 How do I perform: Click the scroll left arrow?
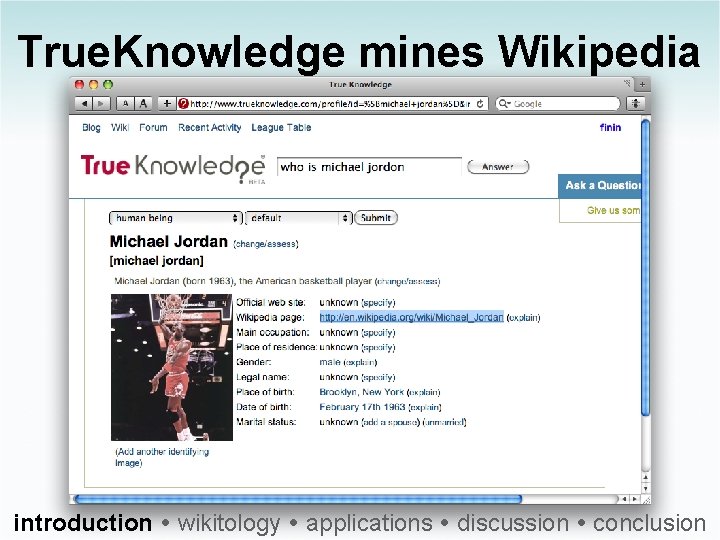coord(624,499)
